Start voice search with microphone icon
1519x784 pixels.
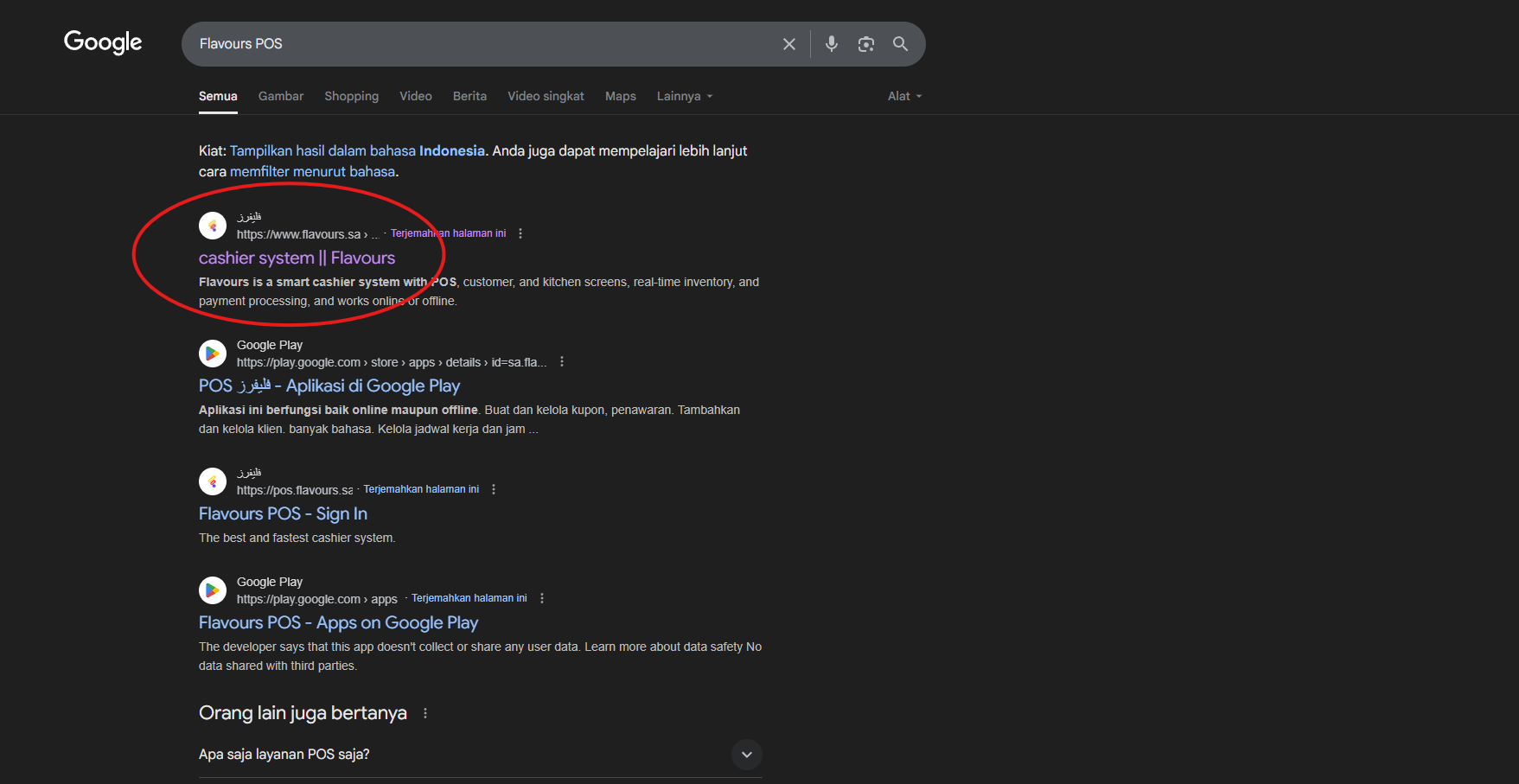[832, 44]
